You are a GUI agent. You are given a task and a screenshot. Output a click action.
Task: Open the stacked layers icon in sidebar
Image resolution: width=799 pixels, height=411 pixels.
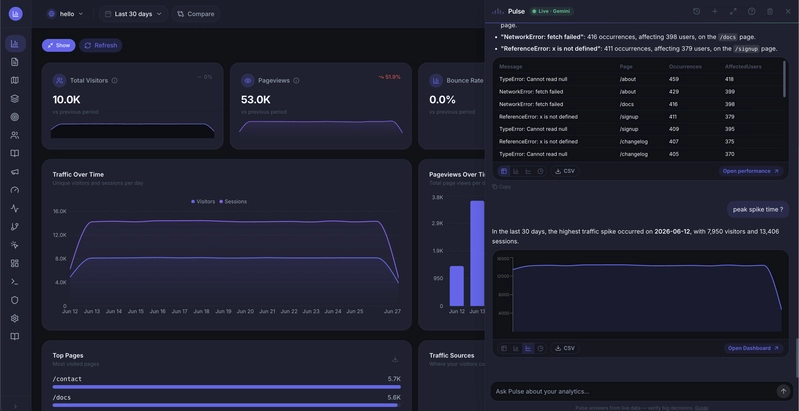[15, 99]
